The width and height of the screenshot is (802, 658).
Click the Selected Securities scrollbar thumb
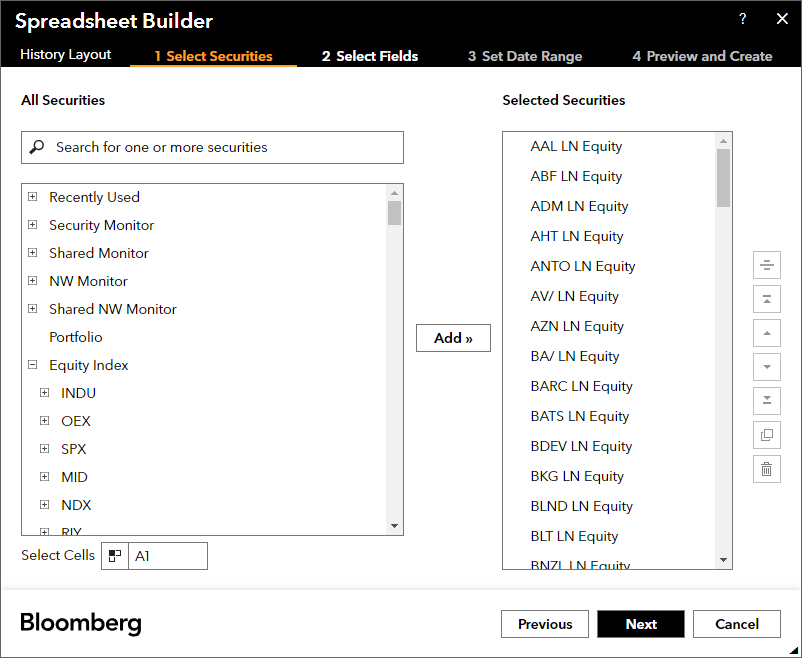pos(723,178)
